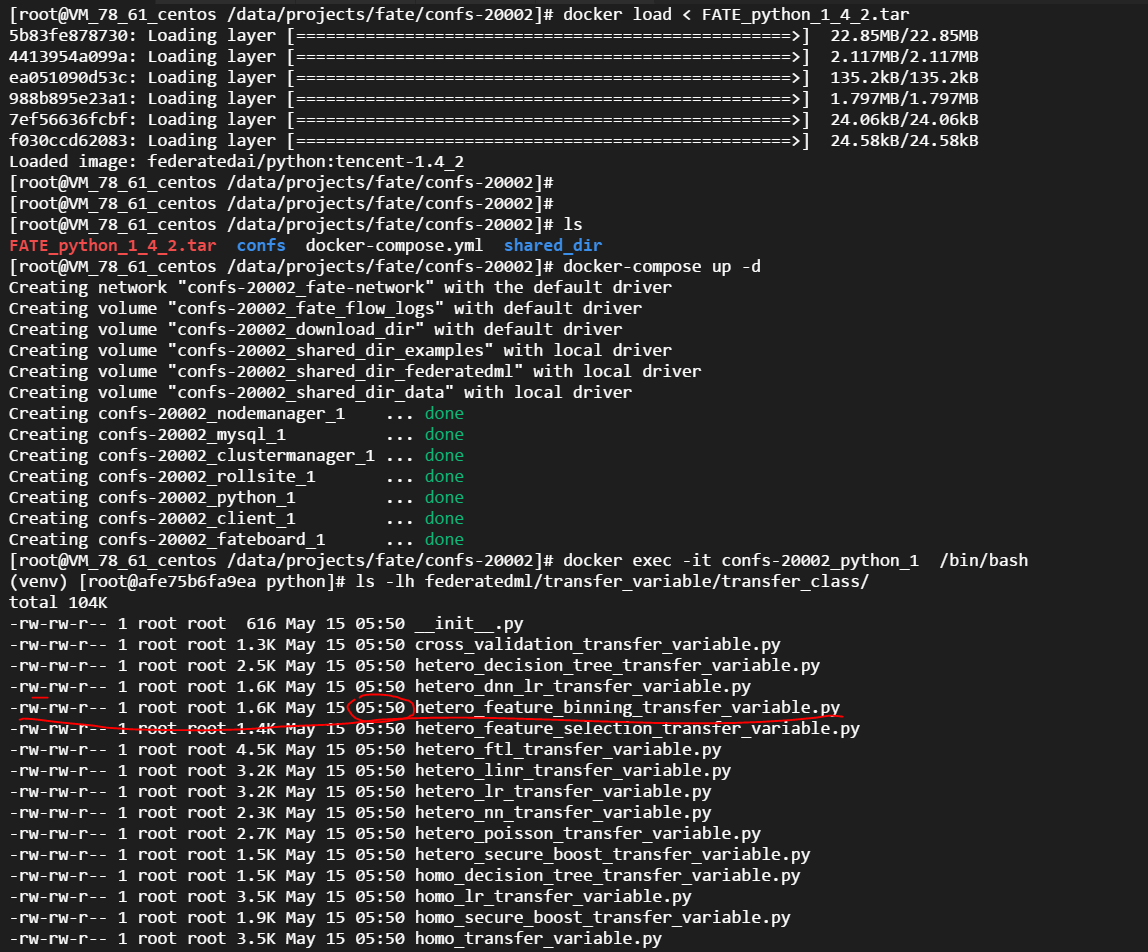The height and width of the screenshot is (952, 1148).
Task: Click the green done after confs-20002_client_1
Action: tap(444, 518)
